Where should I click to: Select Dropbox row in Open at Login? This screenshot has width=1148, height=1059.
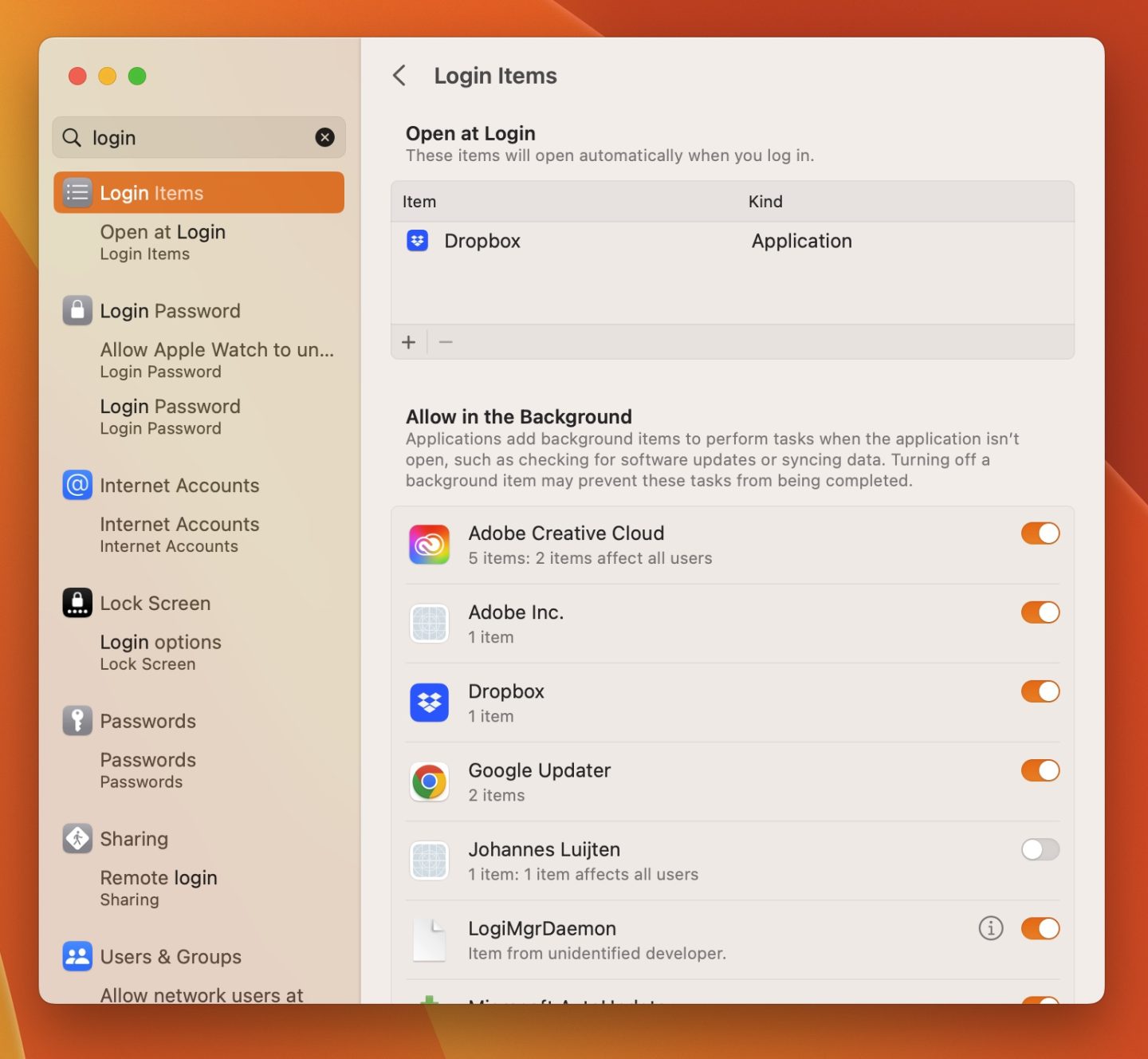point(732,241)
